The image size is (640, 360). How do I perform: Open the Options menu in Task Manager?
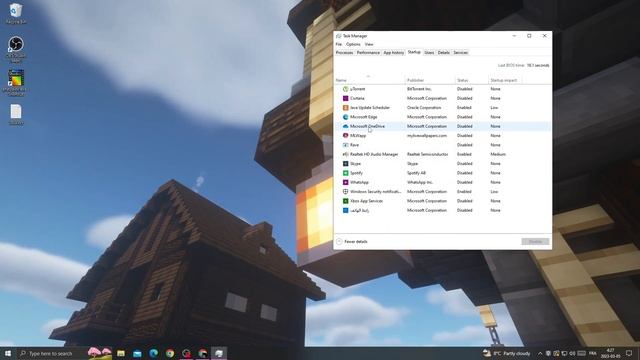pos(353,44)
